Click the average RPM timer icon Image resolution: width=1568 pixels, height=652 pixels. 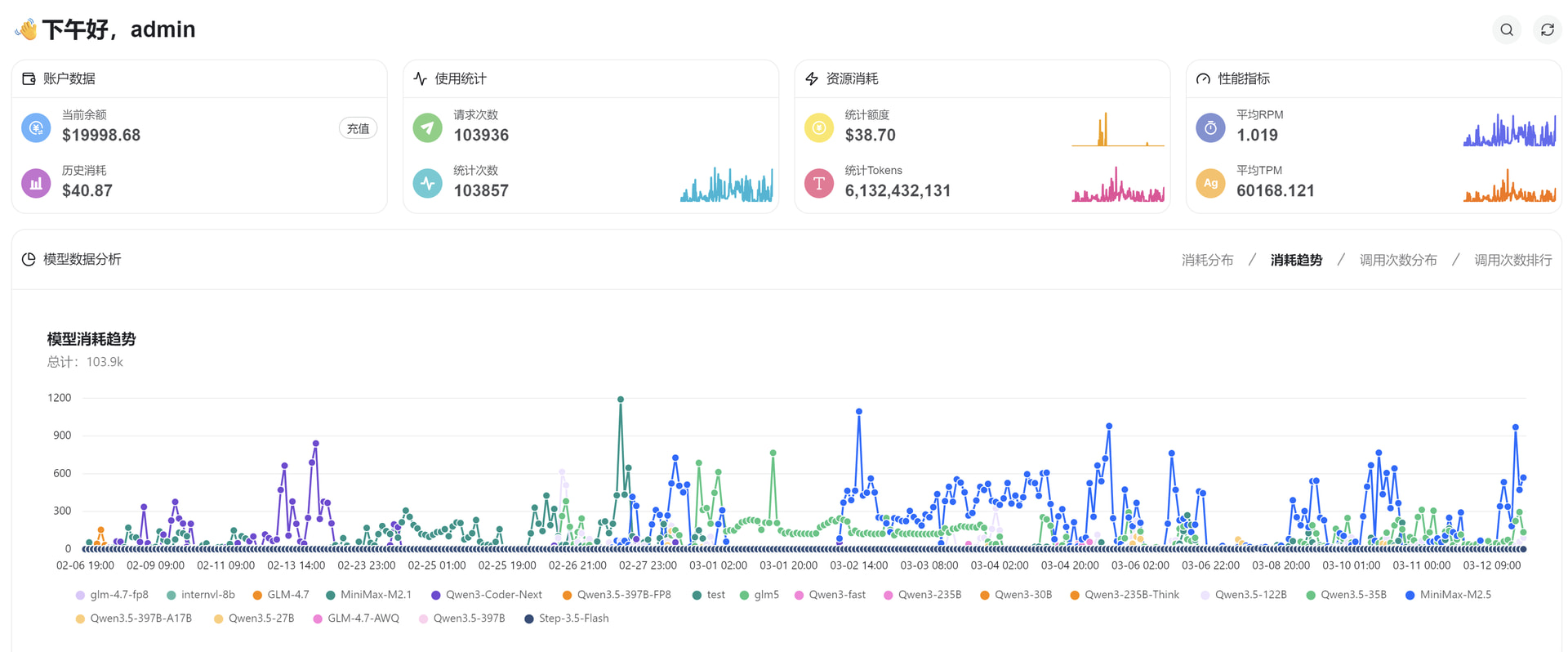coord(1210,127)
